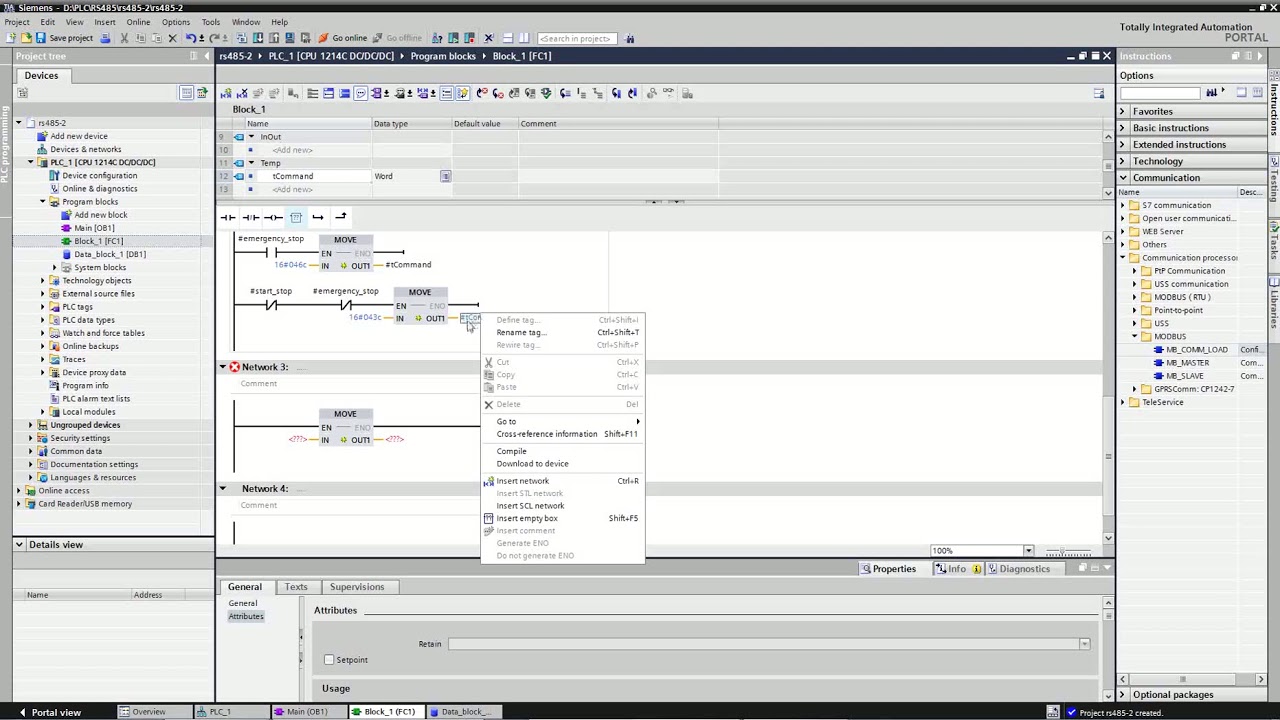Click the Portal view arrow icon
Screen dimensions: 1280x720
click(22, 712)
